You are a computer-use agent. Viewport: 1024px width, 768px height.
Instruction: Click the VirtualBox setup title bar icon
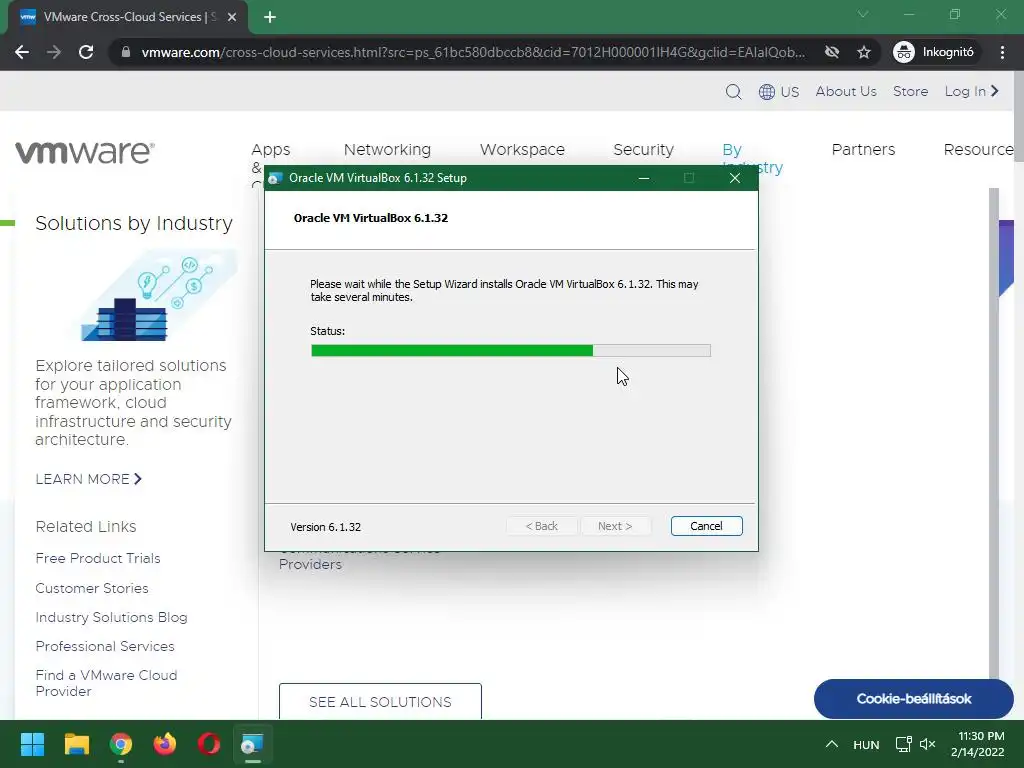275,178
